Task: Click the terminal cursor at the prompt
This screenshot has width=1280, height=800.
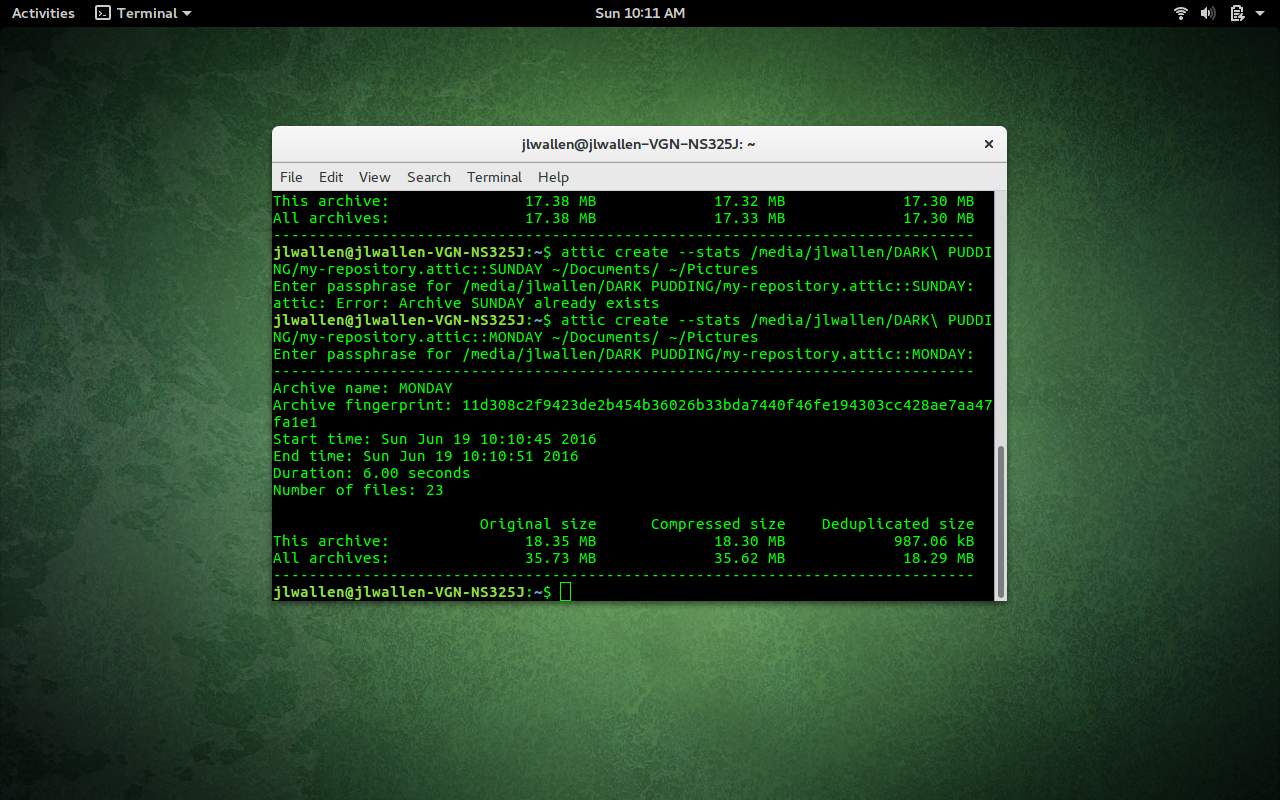Action: [x=565, y=592]
